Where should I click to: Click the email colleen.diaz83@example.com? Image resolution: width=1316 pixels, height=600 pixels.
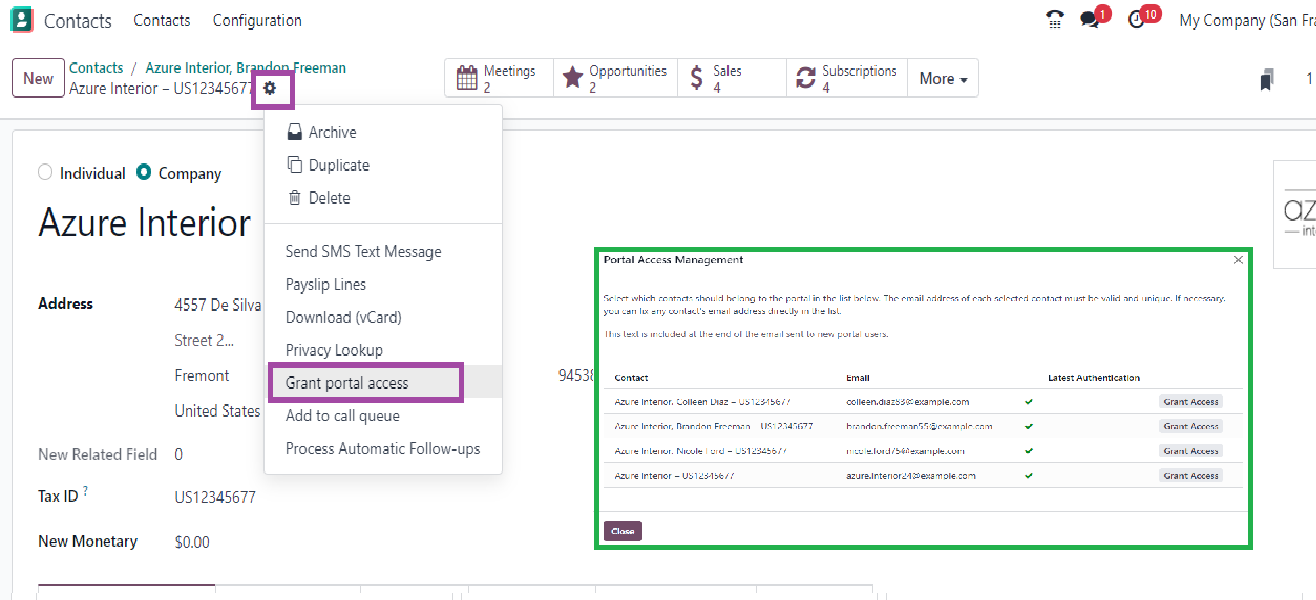[907, 402]
